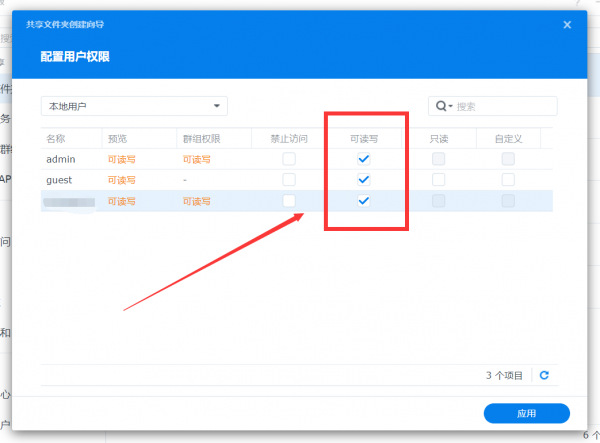Screen dimensions: 600x443
Task: Click the 群组权限 column header
Action: click(x=214, y=138)
